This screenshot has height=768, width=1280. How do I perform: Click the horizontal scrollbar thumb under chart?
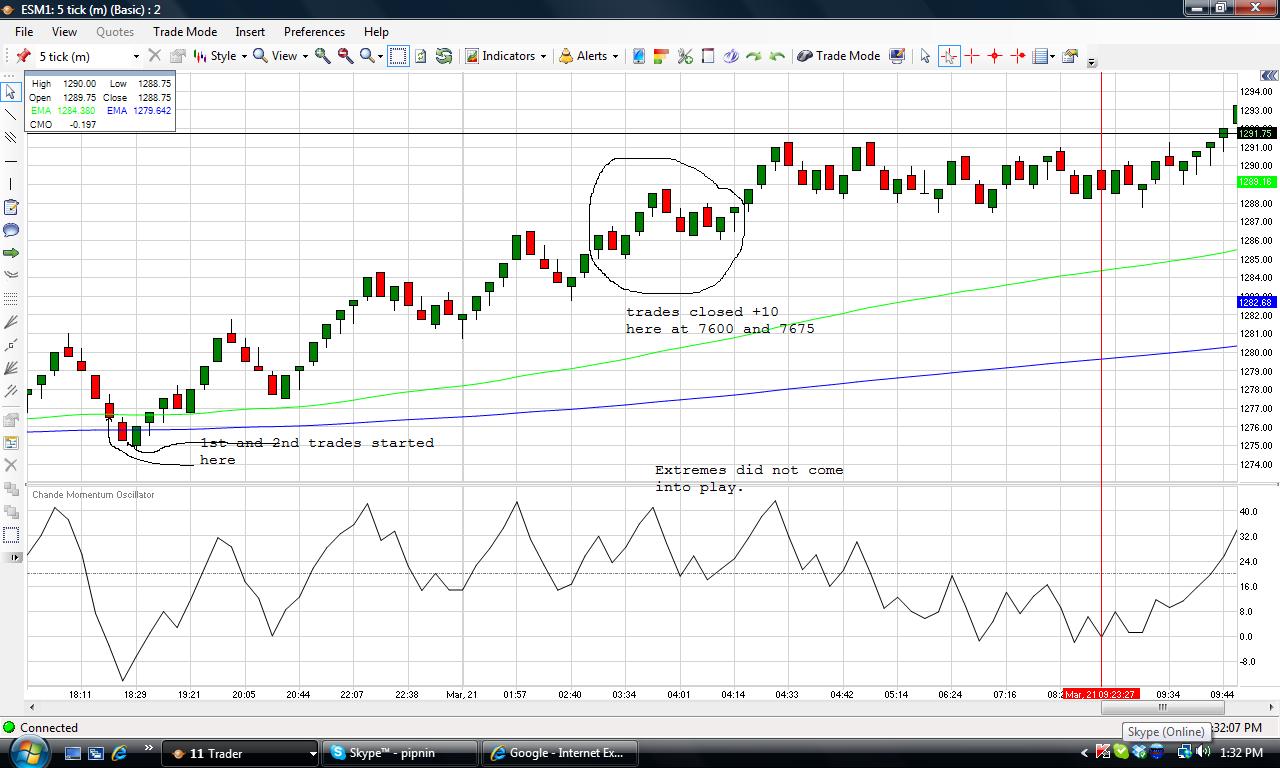(1162, 707)
